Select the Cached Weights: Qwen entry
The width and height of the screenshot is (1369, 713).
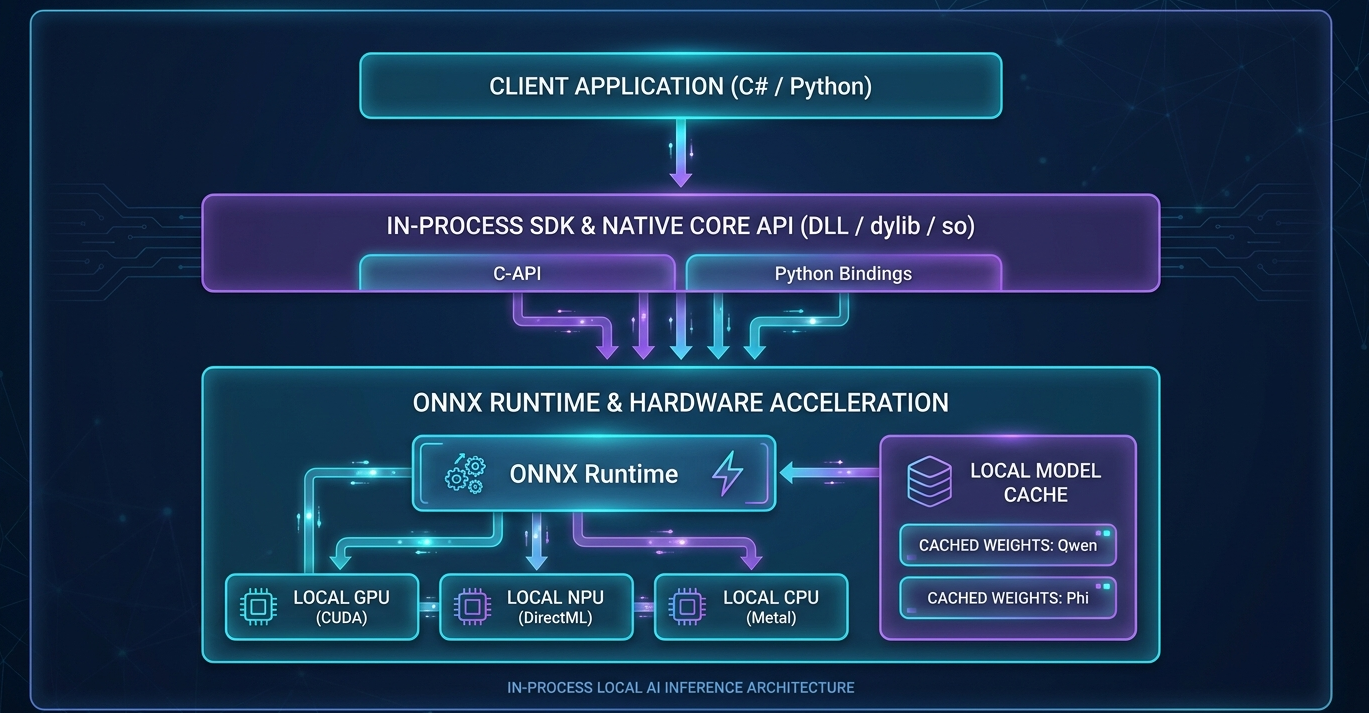pos(1007,545)
